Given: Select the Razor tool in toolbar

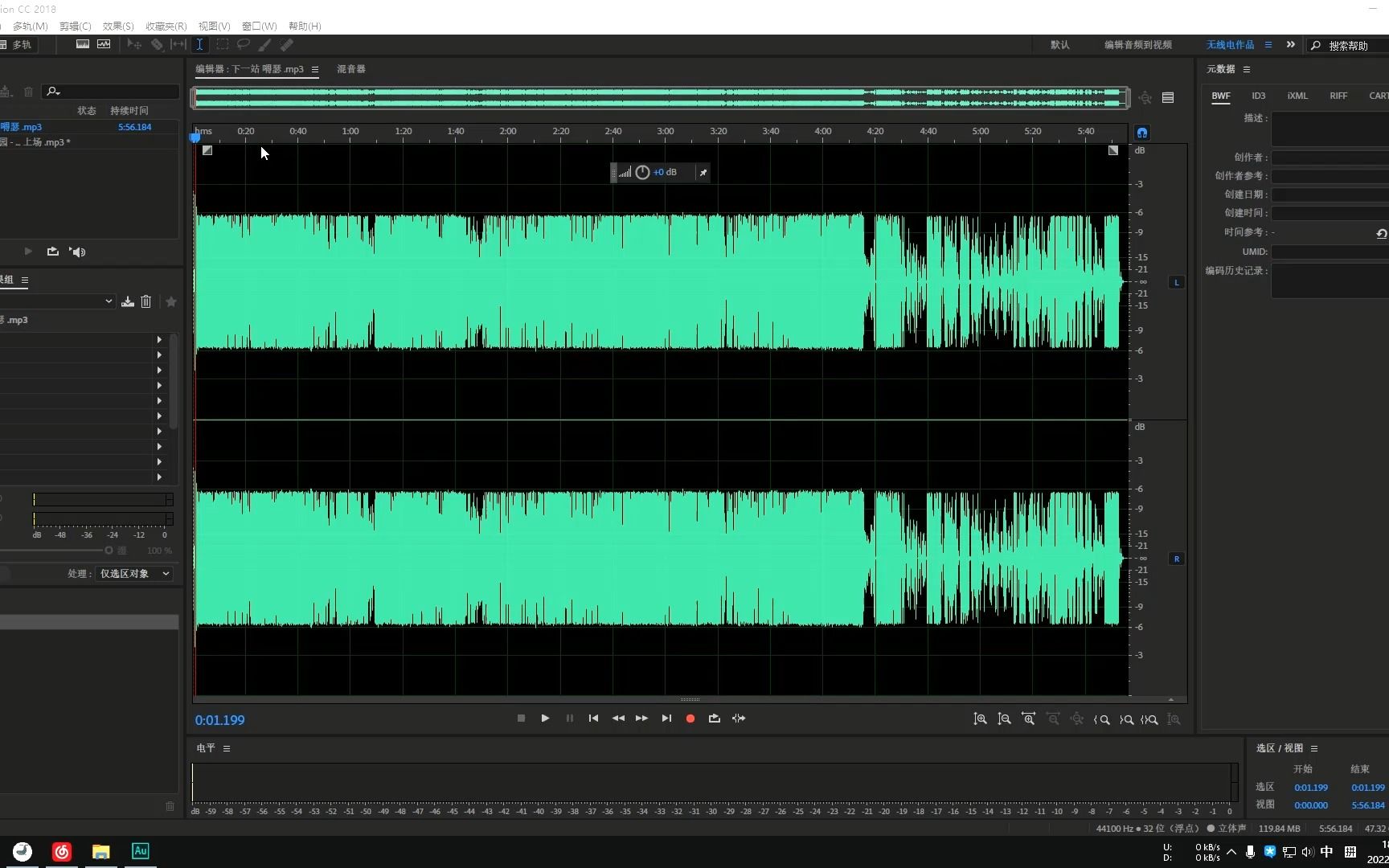Looking at the screenshot, I should pos(157,44).
